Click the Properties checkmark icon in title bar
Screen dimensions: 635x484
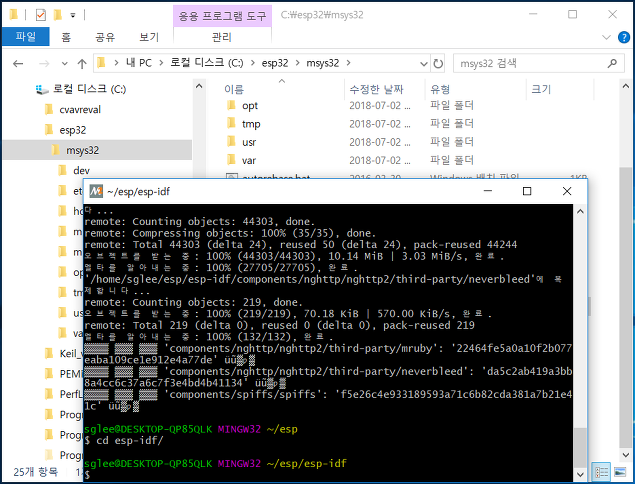pos(40,15)
